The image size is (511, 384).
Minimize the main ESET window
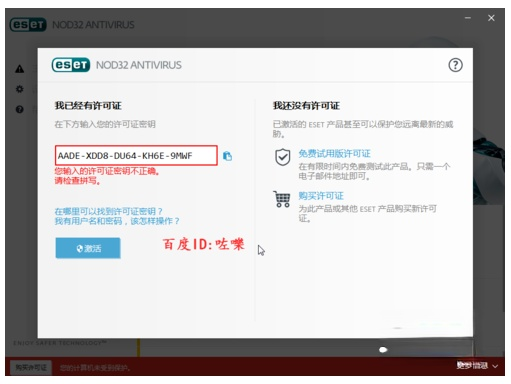[468, 18]
